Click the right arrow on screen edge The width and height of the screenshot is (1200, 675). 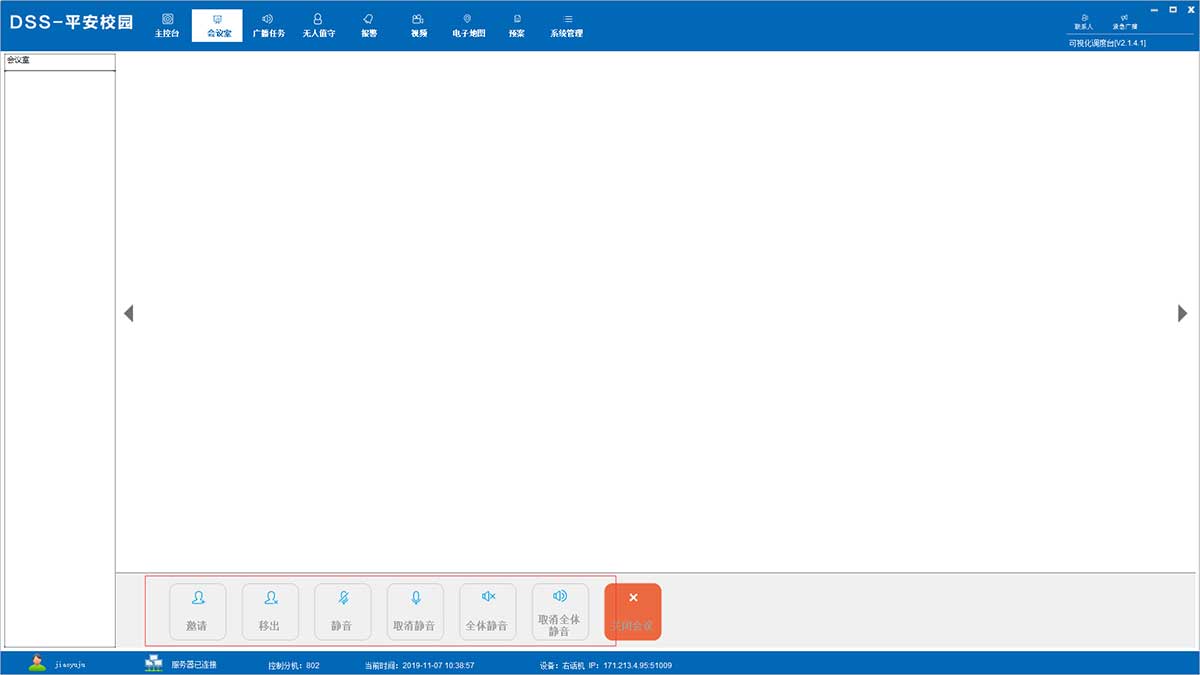tap(1183, 313)
